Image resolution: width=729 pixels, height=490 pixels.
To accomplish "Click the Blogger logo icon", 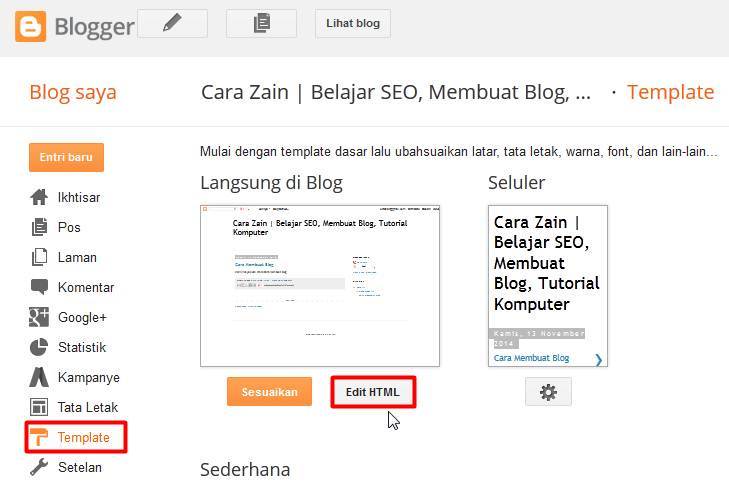I will [x=31, y=26].
